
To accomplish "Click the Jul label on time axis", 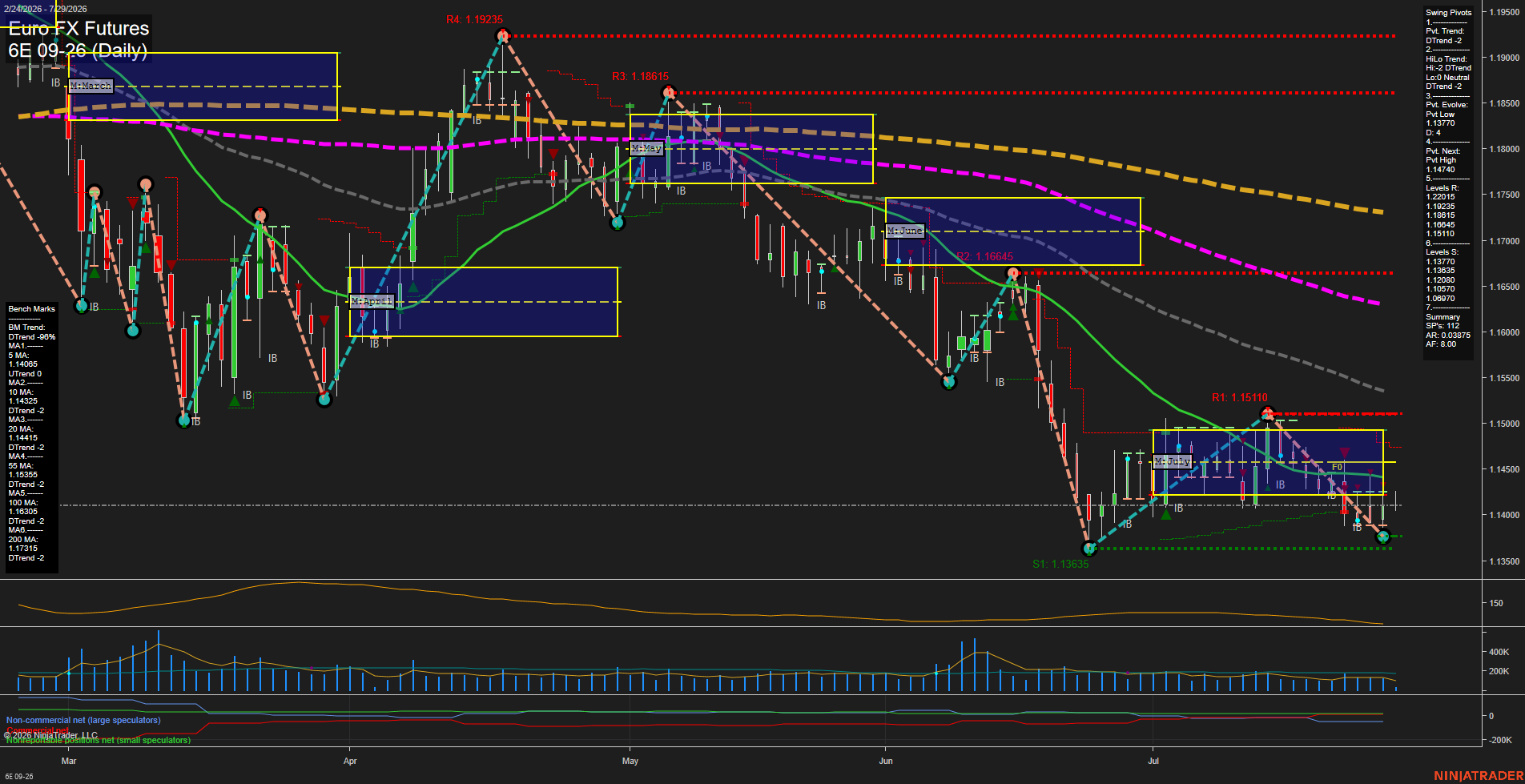I will 1153,761.
